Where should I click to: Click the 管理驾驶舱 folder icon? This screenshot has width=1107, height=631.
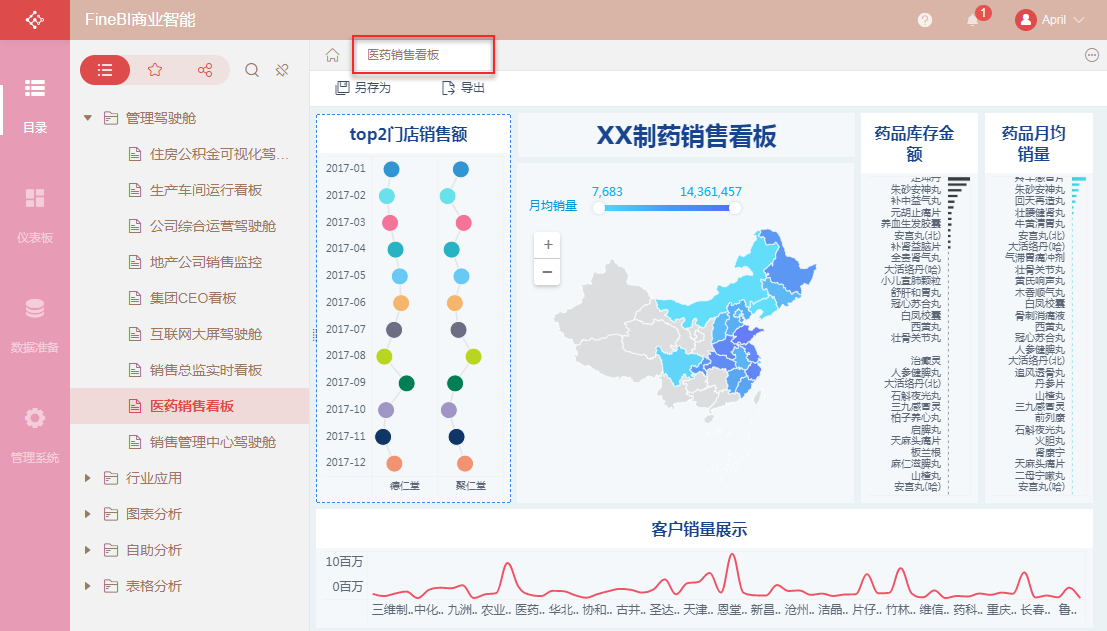[111, 118]
